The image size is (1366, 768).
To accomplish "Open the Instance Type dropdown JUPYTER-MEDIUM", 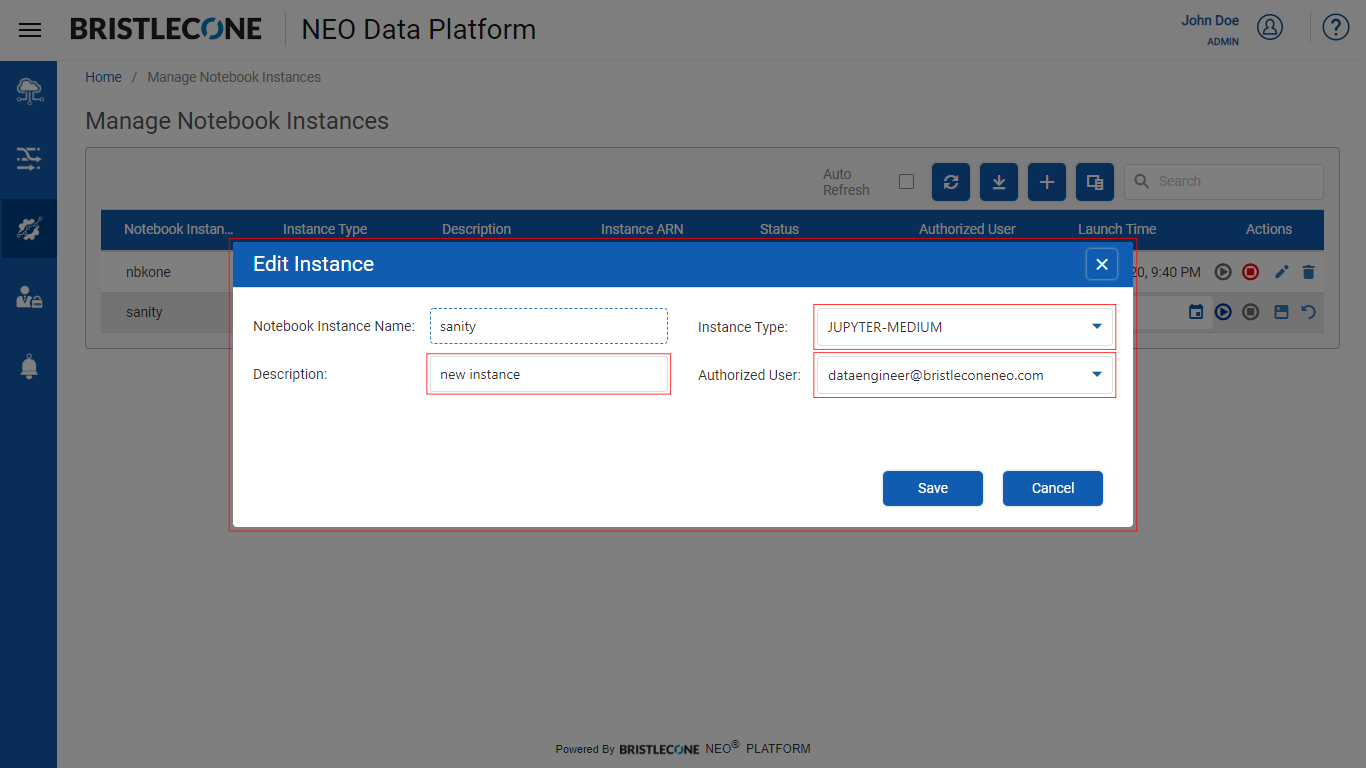I will [x=964, y=327].
